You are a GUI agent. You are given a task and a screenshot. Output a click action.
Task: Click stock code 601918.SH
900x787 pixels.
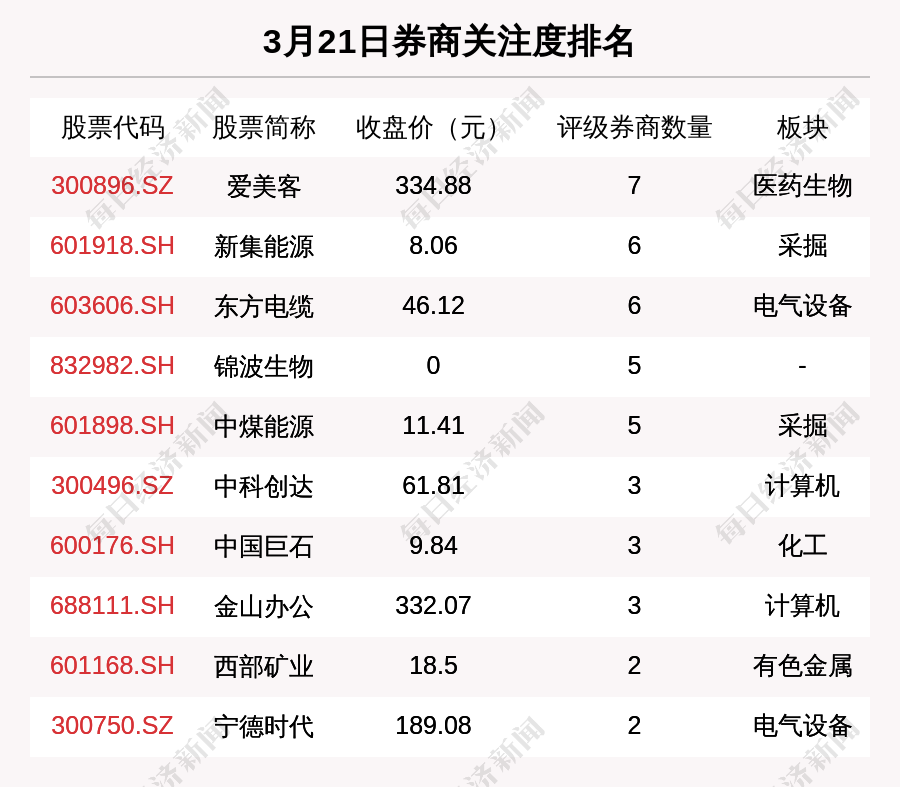112,246
